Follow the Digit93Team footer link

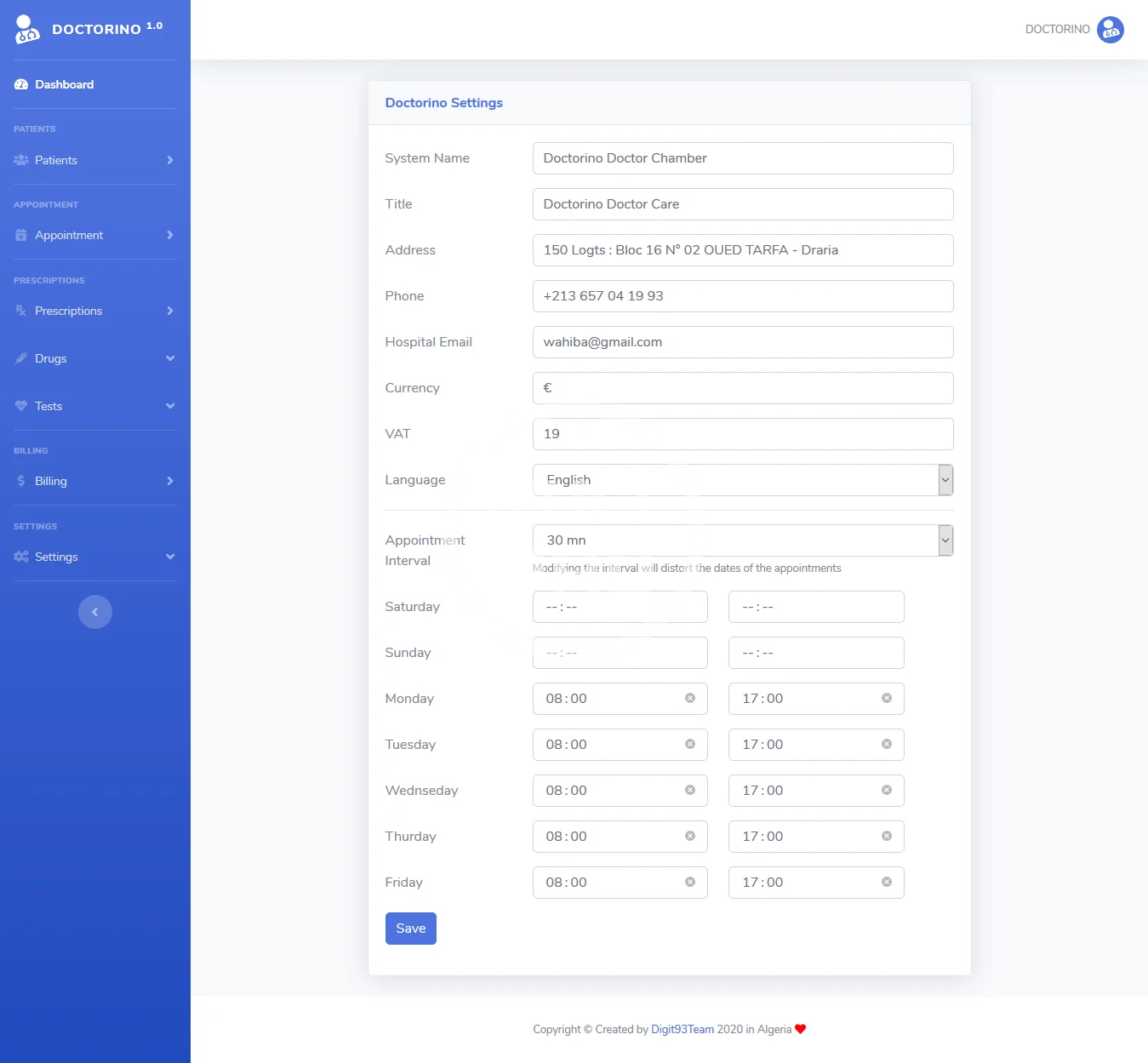(x=682, y=1029)
